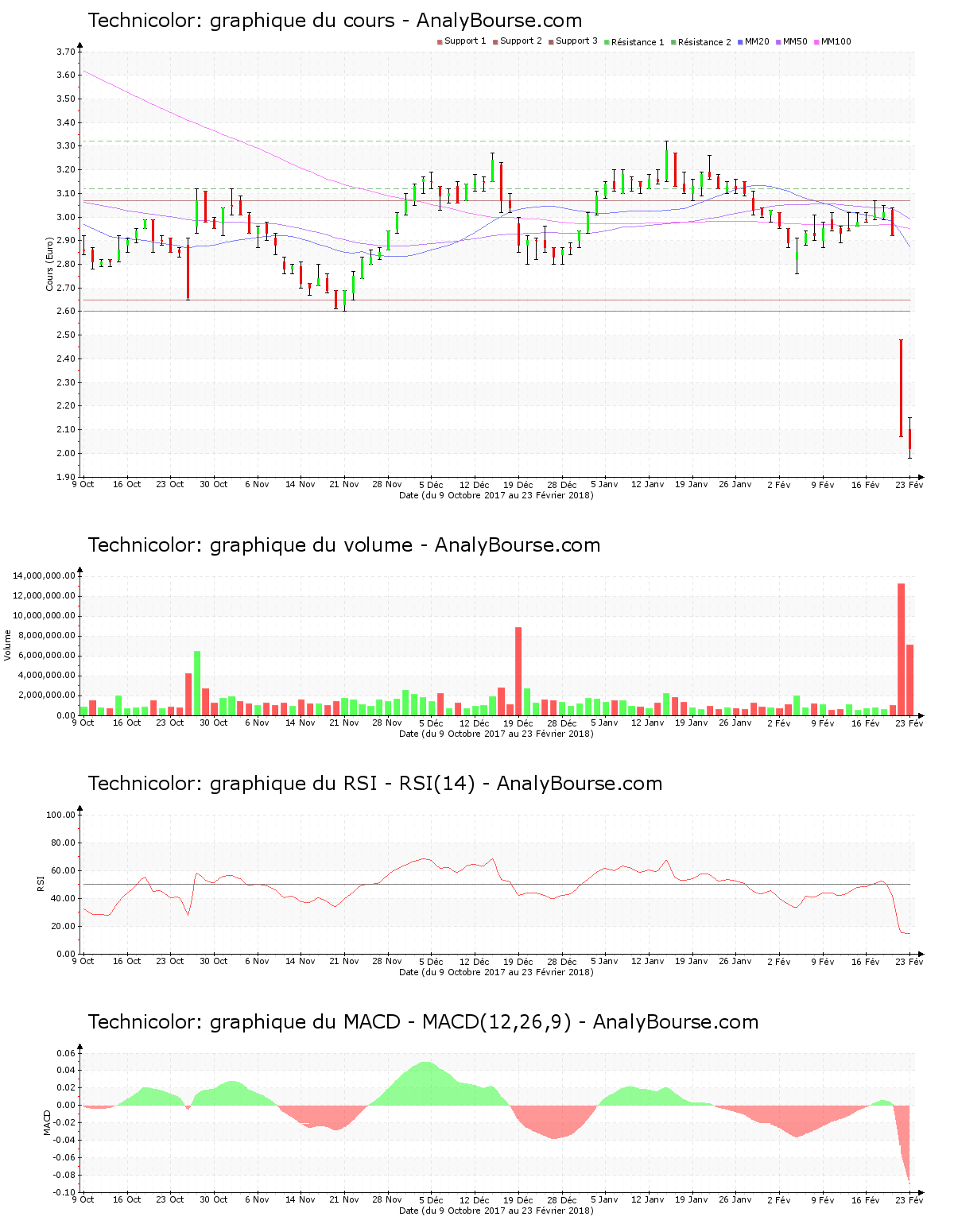Select the Support 3 legend label
This screenshot has height=1232, width=954.
[576, 41]
